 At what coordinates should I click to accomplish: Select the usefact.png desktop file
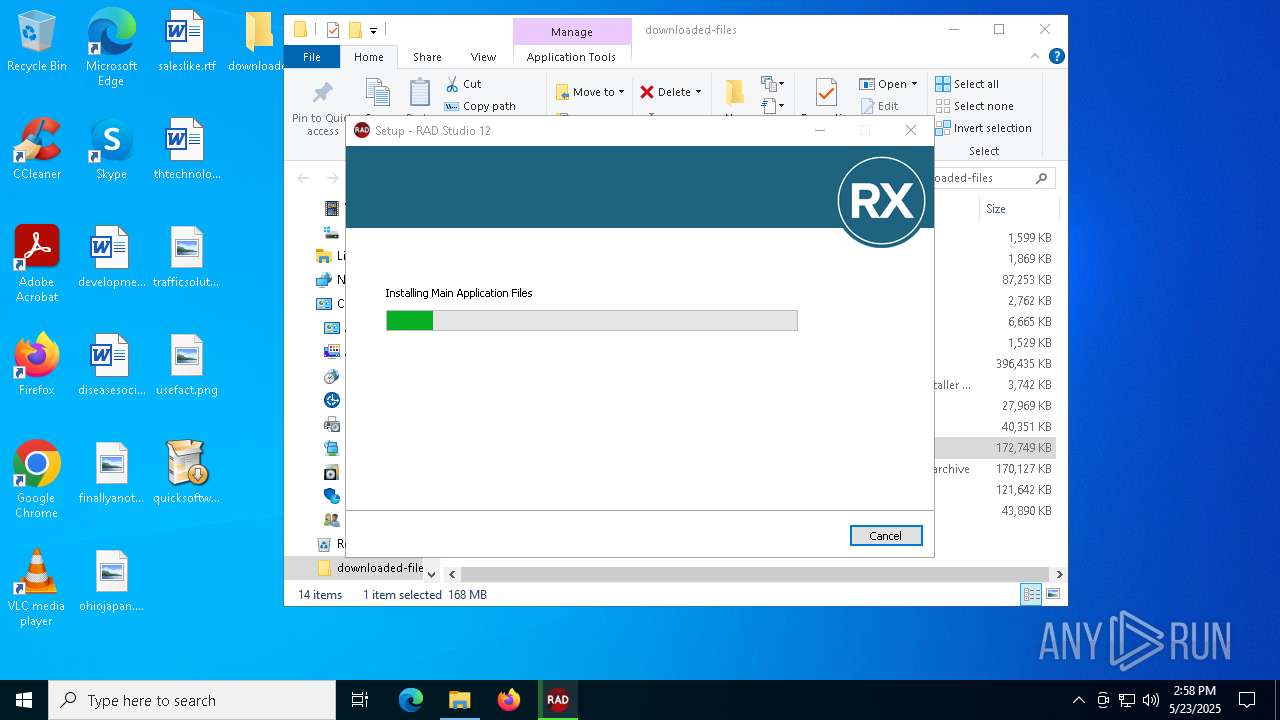pos(186,365)
